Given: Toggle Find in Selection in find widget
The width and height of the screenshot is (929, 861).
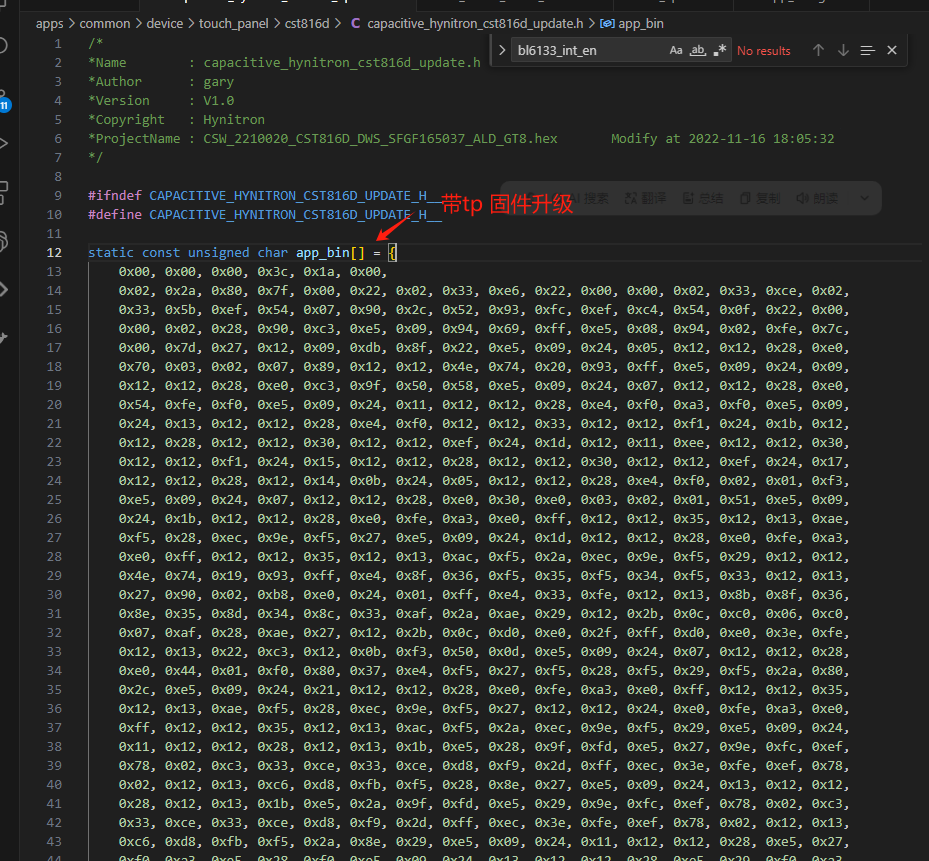Looking at the screenshot, I should (x=867, y=50).
